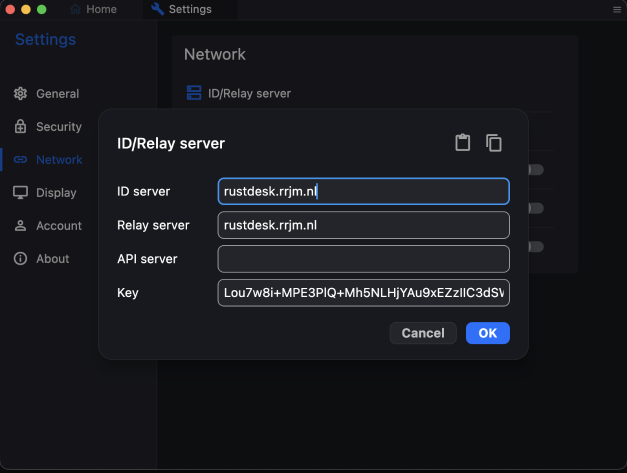Focus the ID server input field

363,191
